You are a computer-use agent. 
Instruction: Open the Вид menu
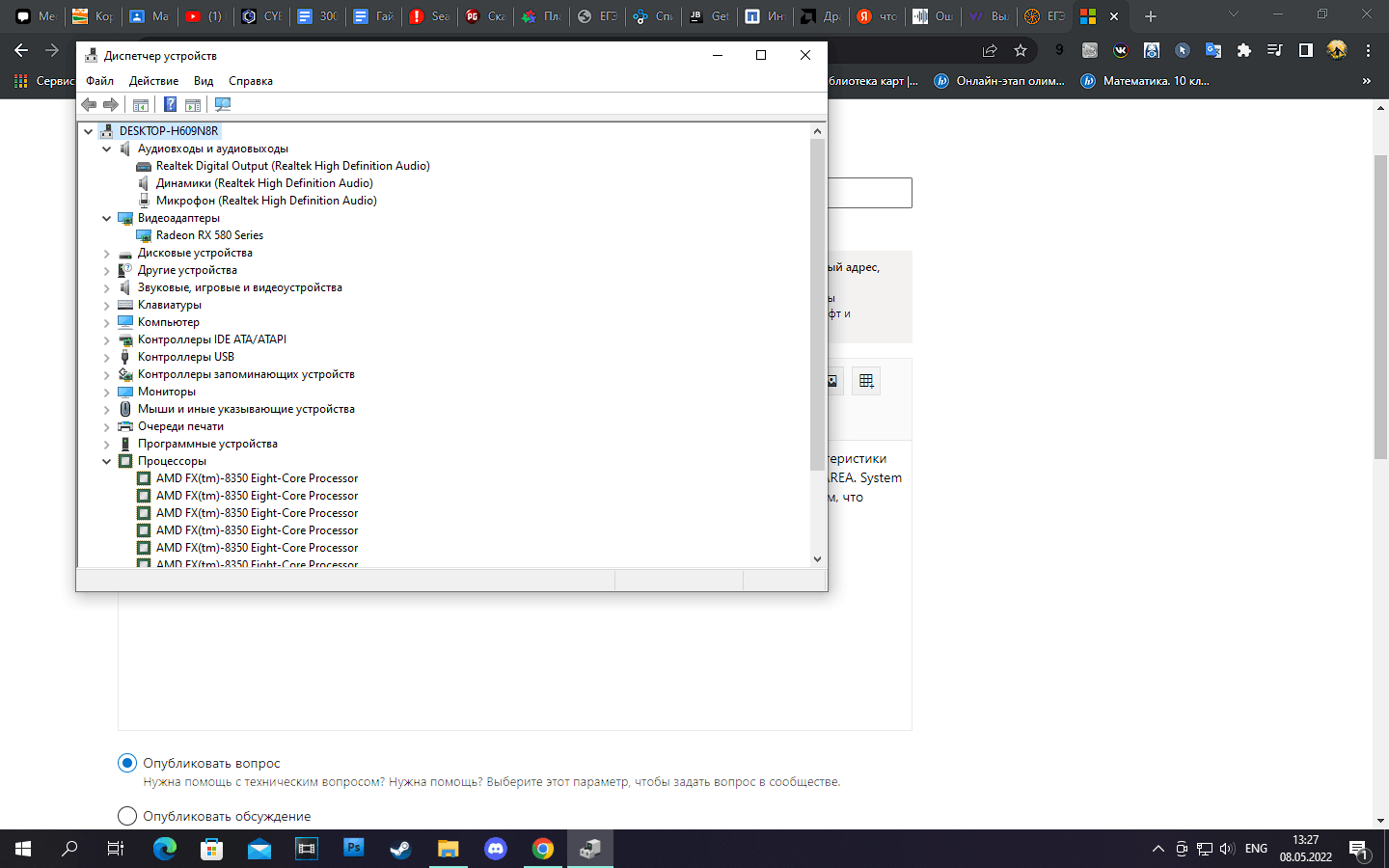tap(204, 81)
